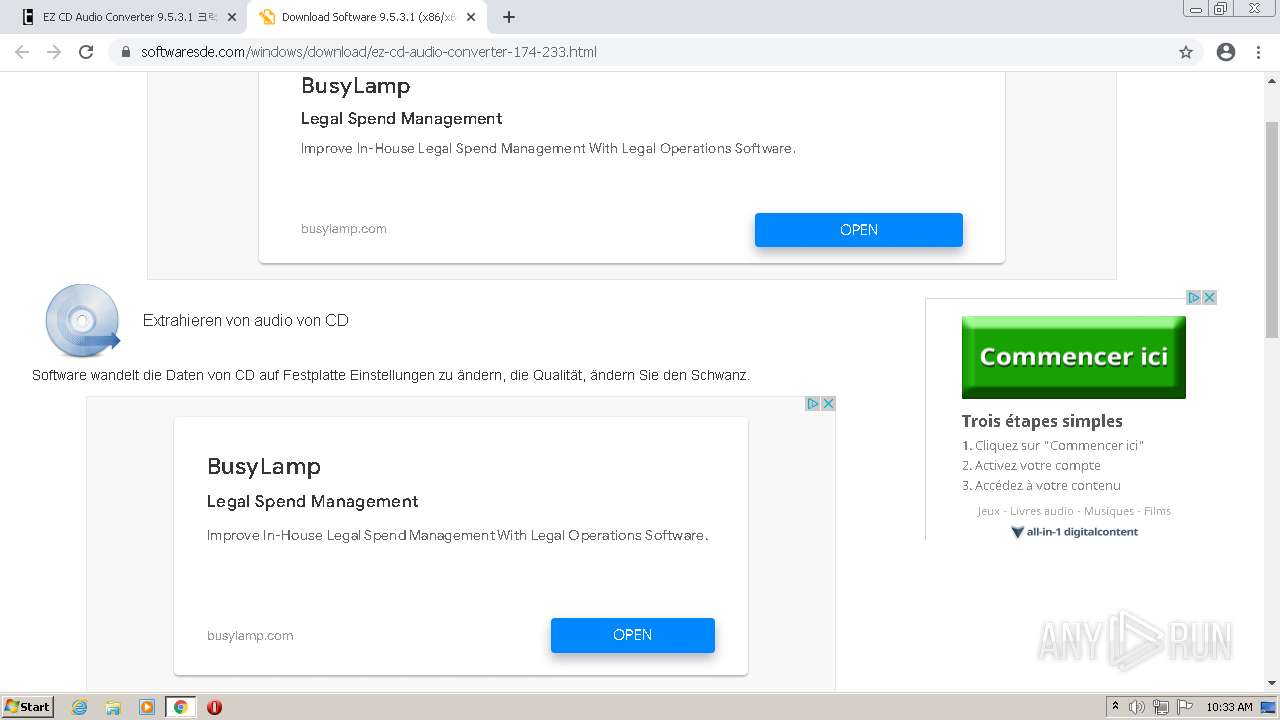This screenshot has width=1280, height=720.
Task: Click 'Legal Spend Management' in the lower ad
Action: (x=313, y=501)
